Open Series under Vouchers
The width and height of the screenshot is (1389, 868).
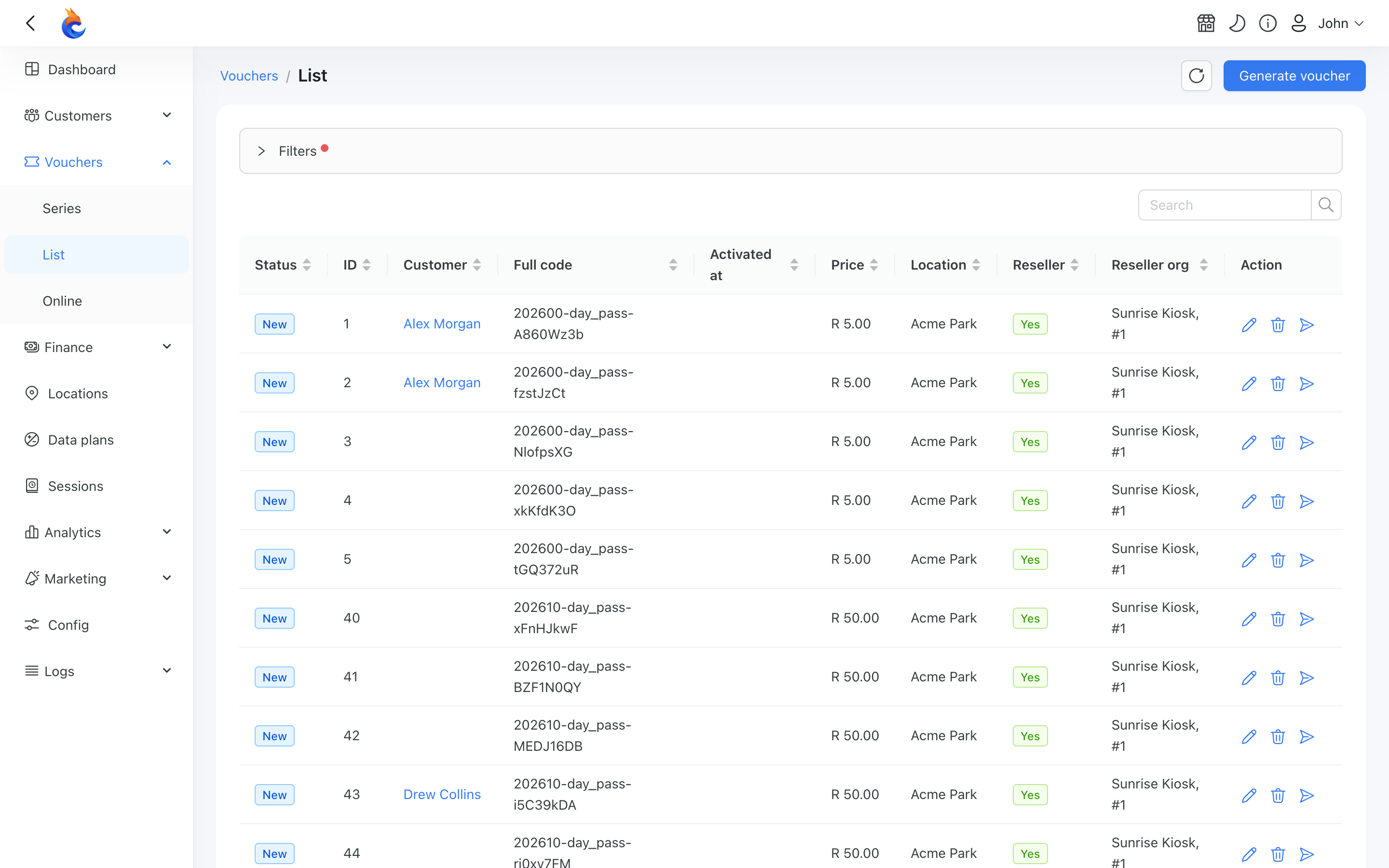point(96,208)
